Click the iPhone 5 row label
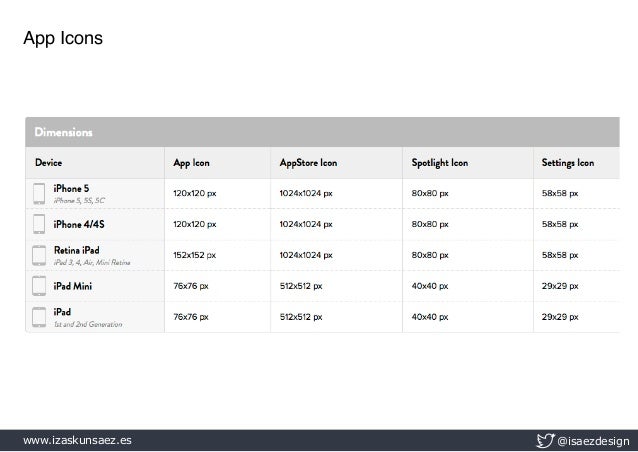The width and height of the screenshot is (638, 452). pyautogui.click(x=71, y=188)
